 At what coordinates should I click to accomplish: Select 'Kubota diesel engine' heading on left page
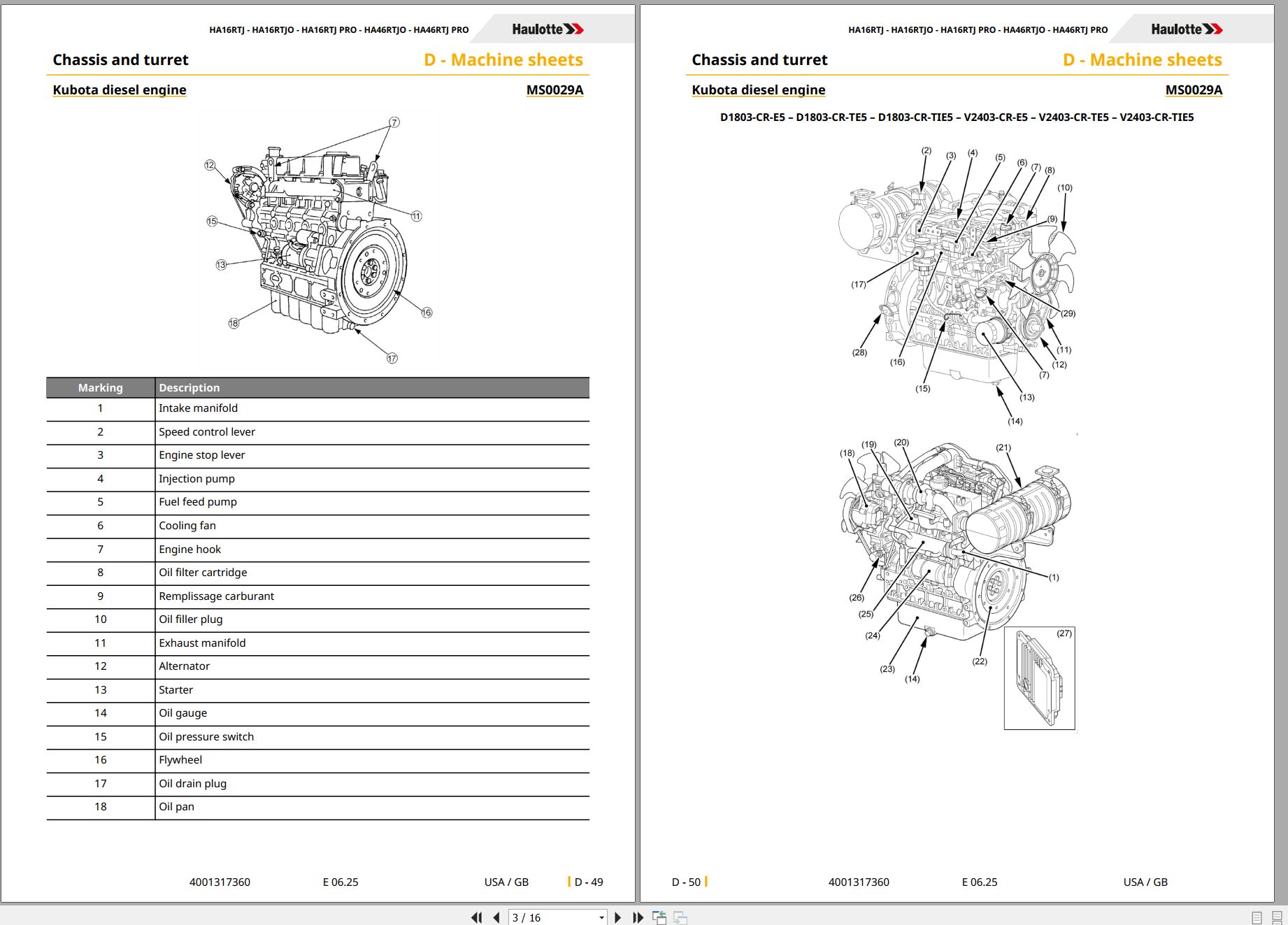click(x=120, y=89)
